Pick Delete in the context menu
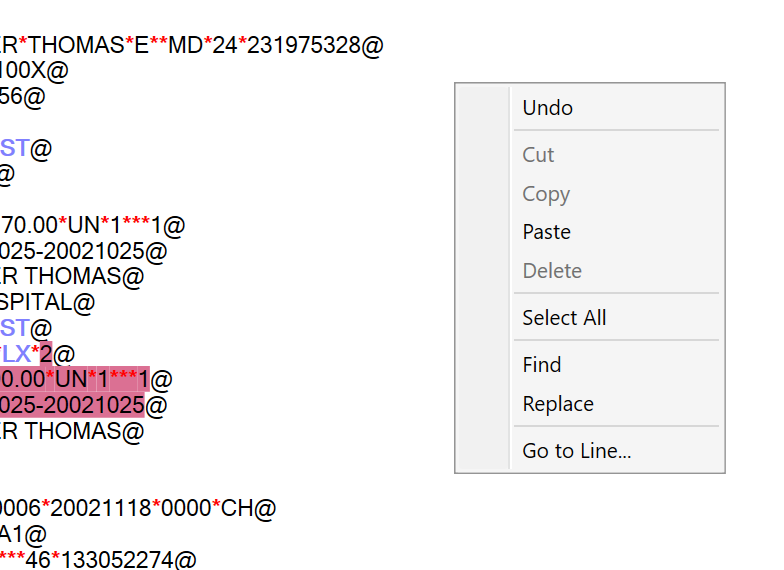Image resolution: width=784 pixels, height=570 pixels. pos(551,271)
